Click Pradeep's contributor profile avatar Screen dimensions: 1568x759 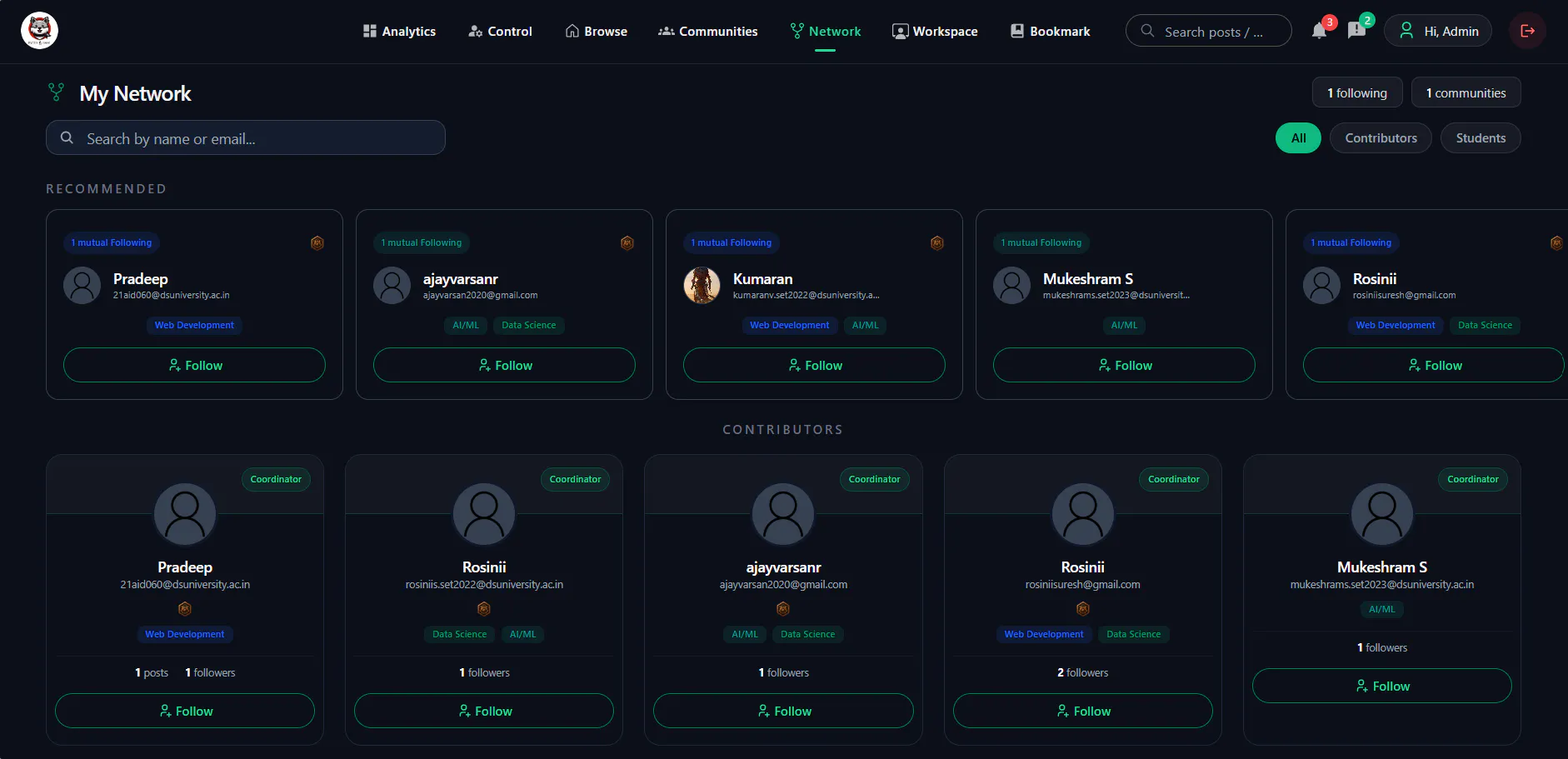click(x=185, y=514)
